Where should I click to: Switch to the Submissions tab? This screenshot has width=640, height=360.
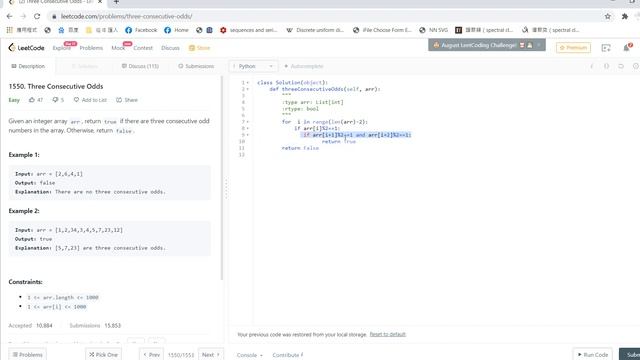click(196, 66)
